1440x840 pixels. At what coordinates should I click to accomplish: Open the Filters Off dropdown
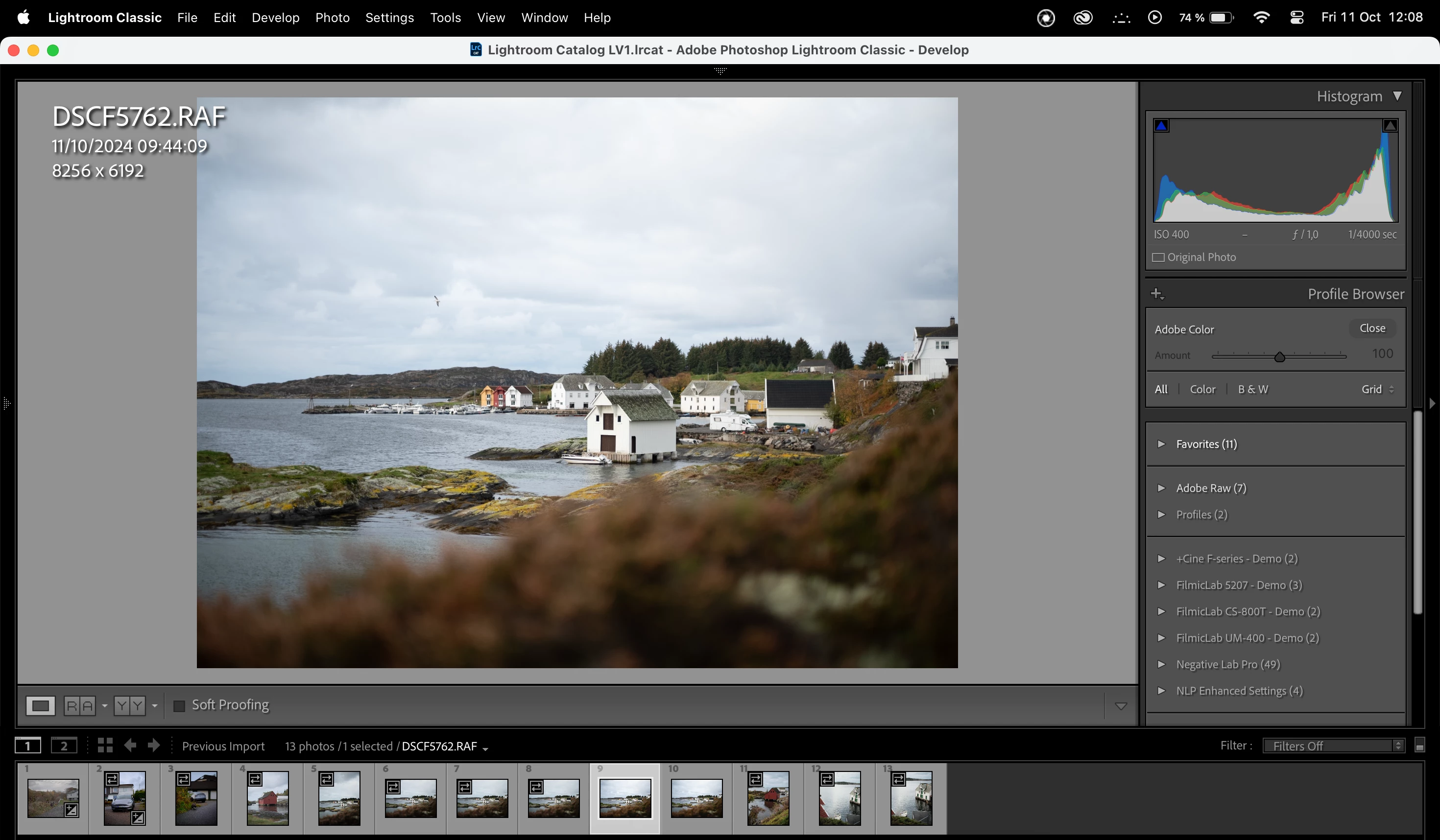point(1334,746)
